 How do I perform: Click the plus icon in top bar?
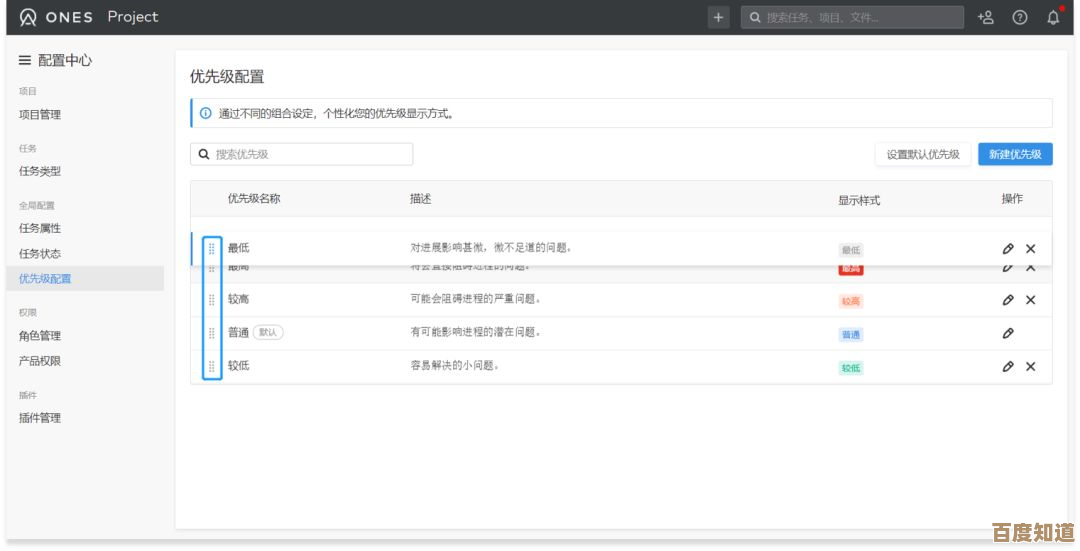tap(719, 17)
